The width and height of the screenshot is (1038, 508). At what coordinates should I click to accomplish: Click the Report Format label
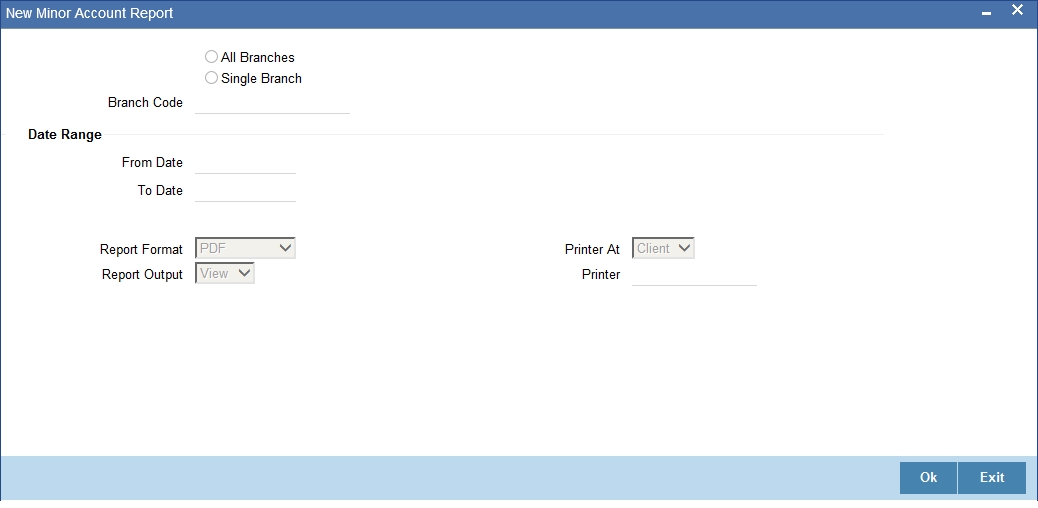coord(142,250)
